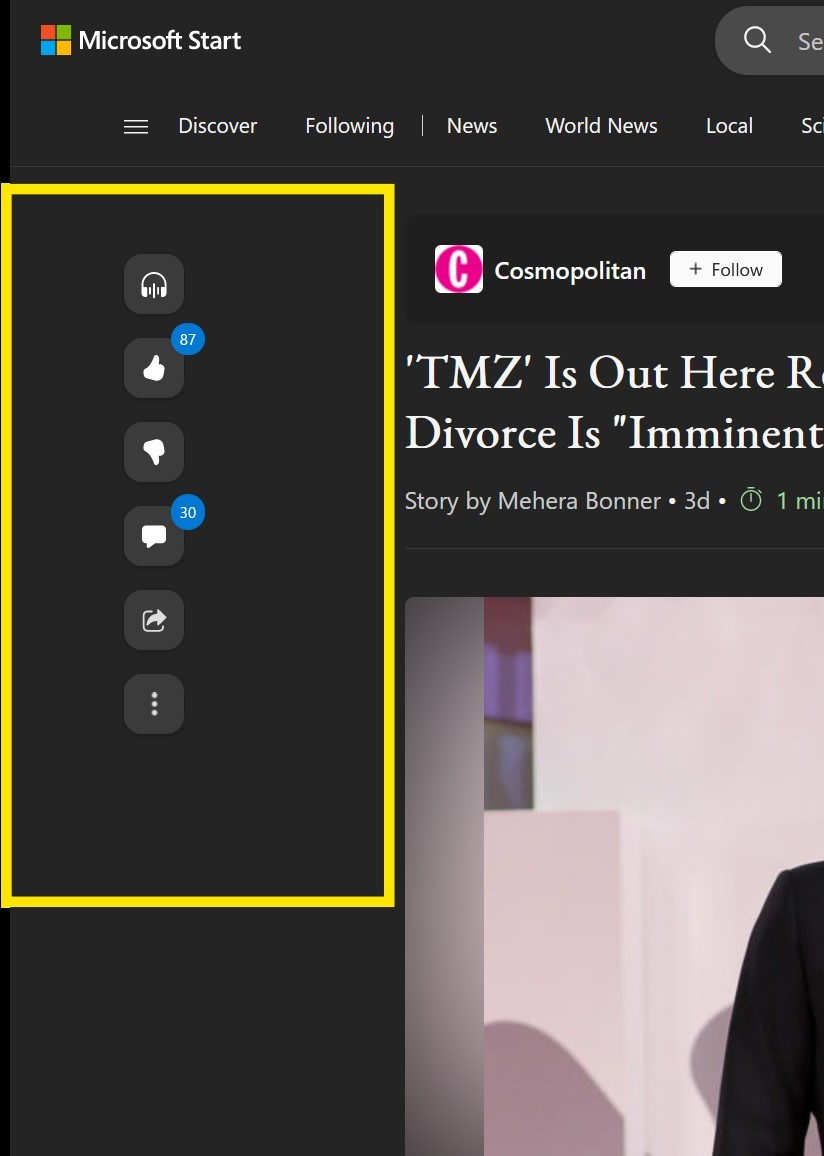
Task: Click the headphones listen-to-article icon
Action: [153, 284]
